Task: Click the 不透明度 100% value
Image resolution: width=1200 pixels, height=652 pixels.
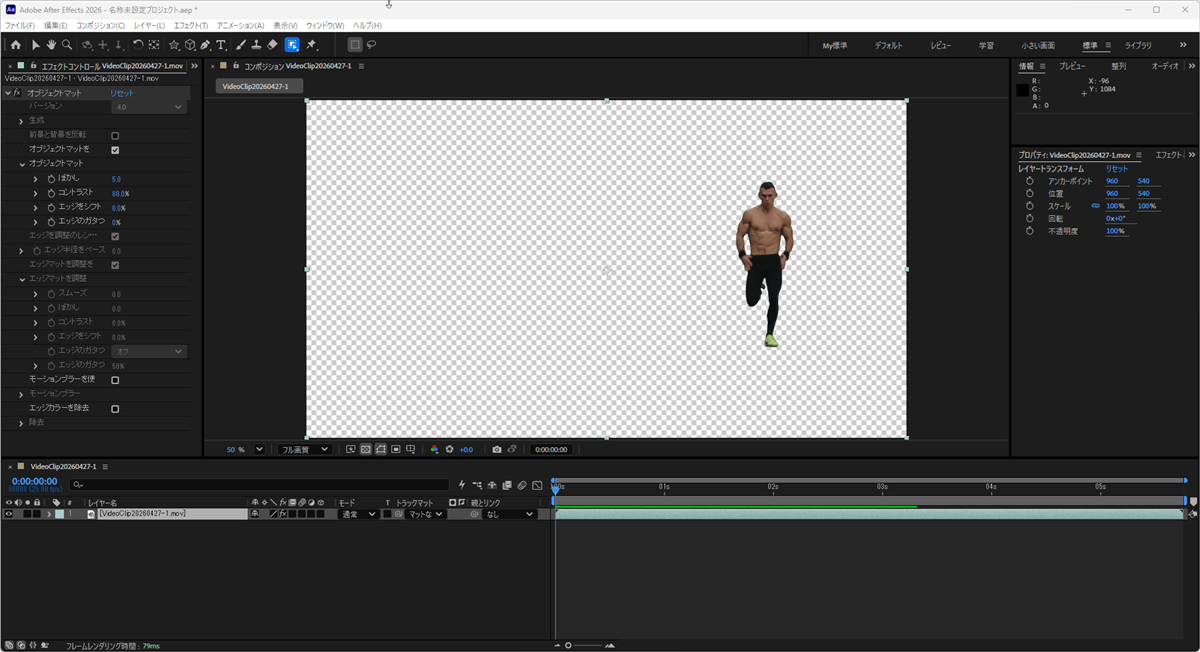Action: click(x=1116, y=231)
